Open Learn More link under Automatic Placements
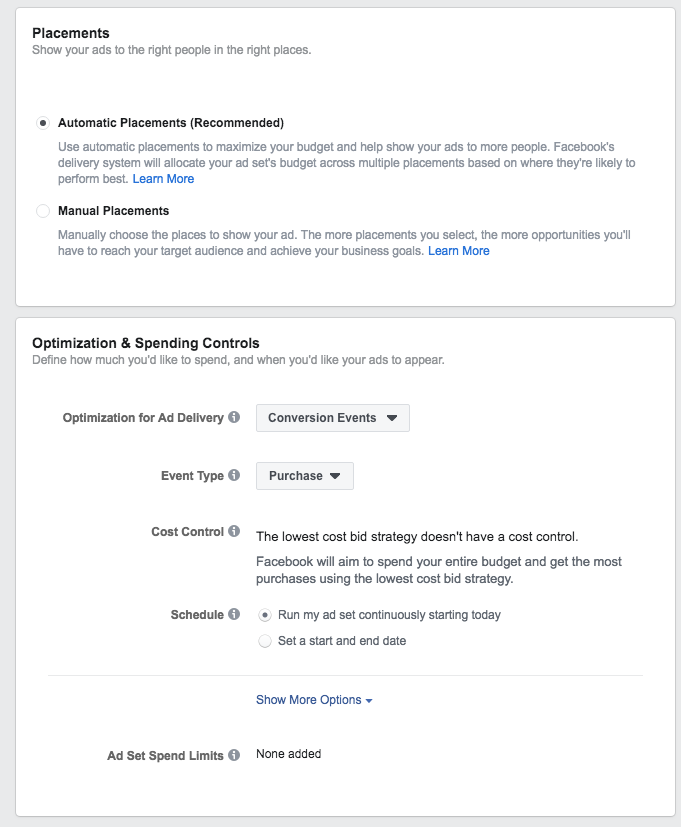Image resolution: width=681 pixels, height=827 pixels. [x=163, y=179]
